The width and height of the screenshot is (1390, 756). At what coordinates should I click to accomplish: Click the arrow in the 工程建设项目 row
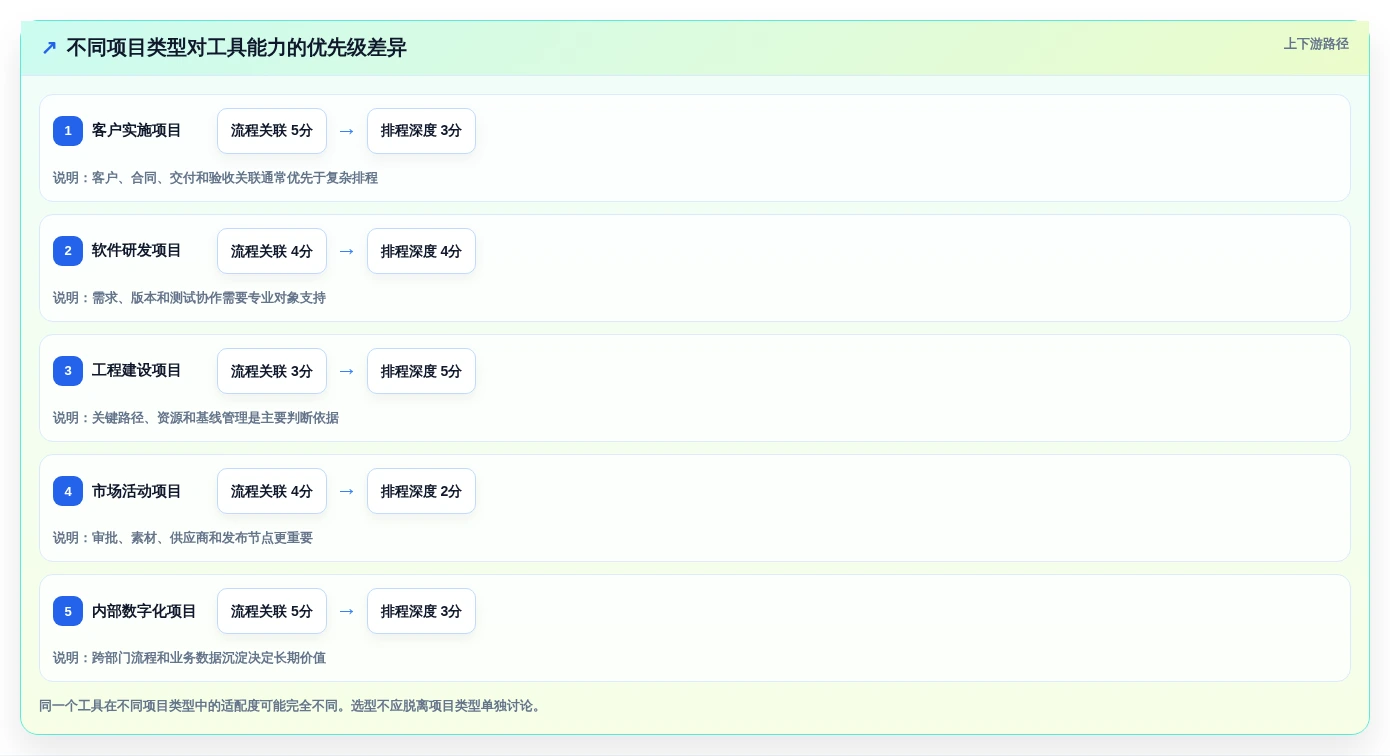pos(347,371)
